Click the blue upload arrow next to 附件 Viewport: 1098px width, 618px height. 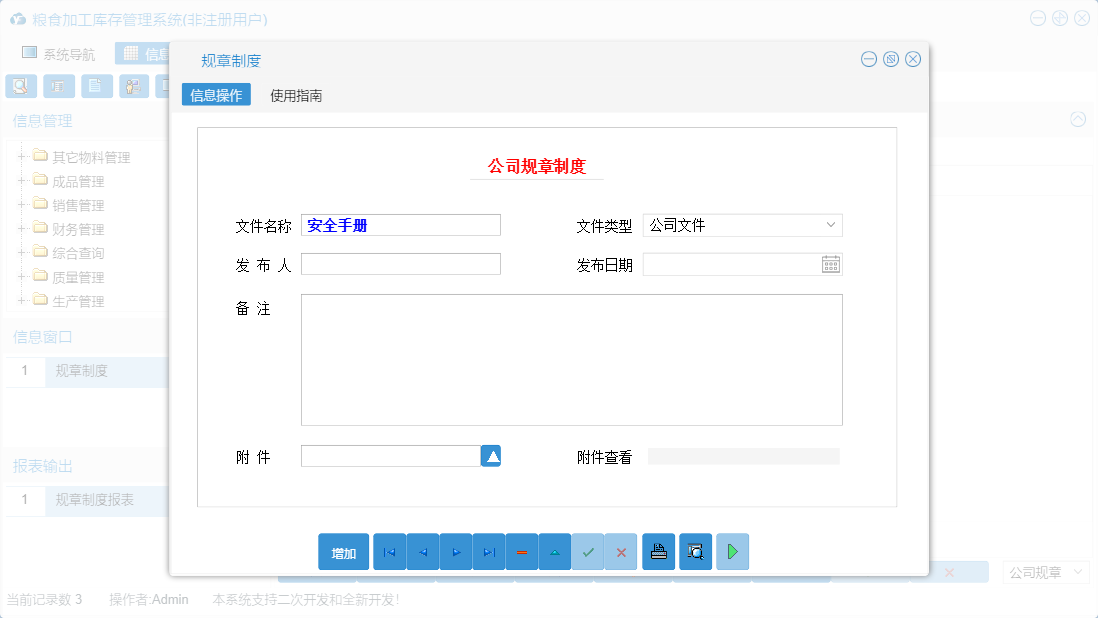pyautogui.click(x=489, y=455)
